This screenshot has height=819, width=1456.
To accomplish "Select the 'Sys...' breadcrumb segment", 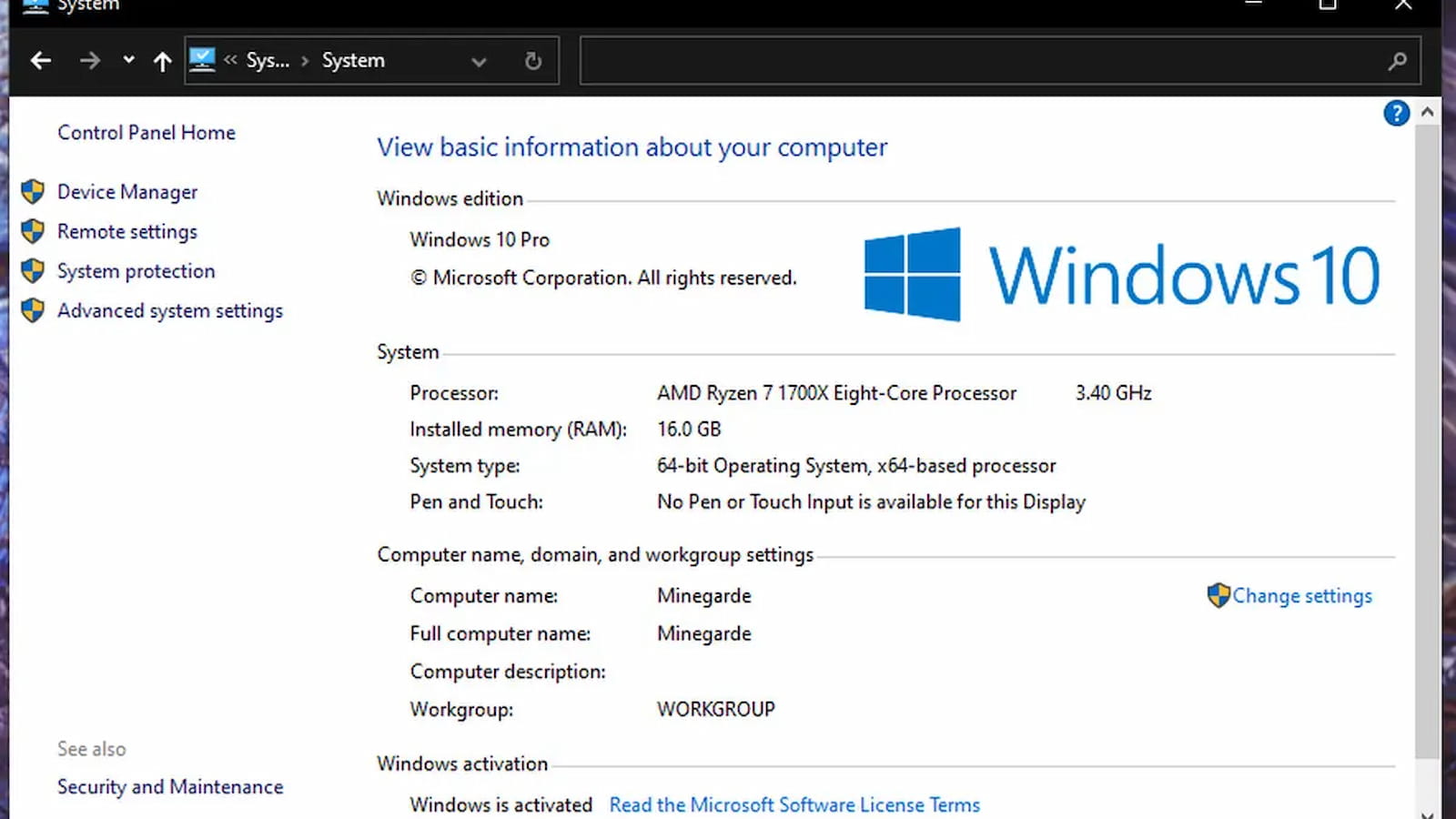I will (x=268, y=61).
